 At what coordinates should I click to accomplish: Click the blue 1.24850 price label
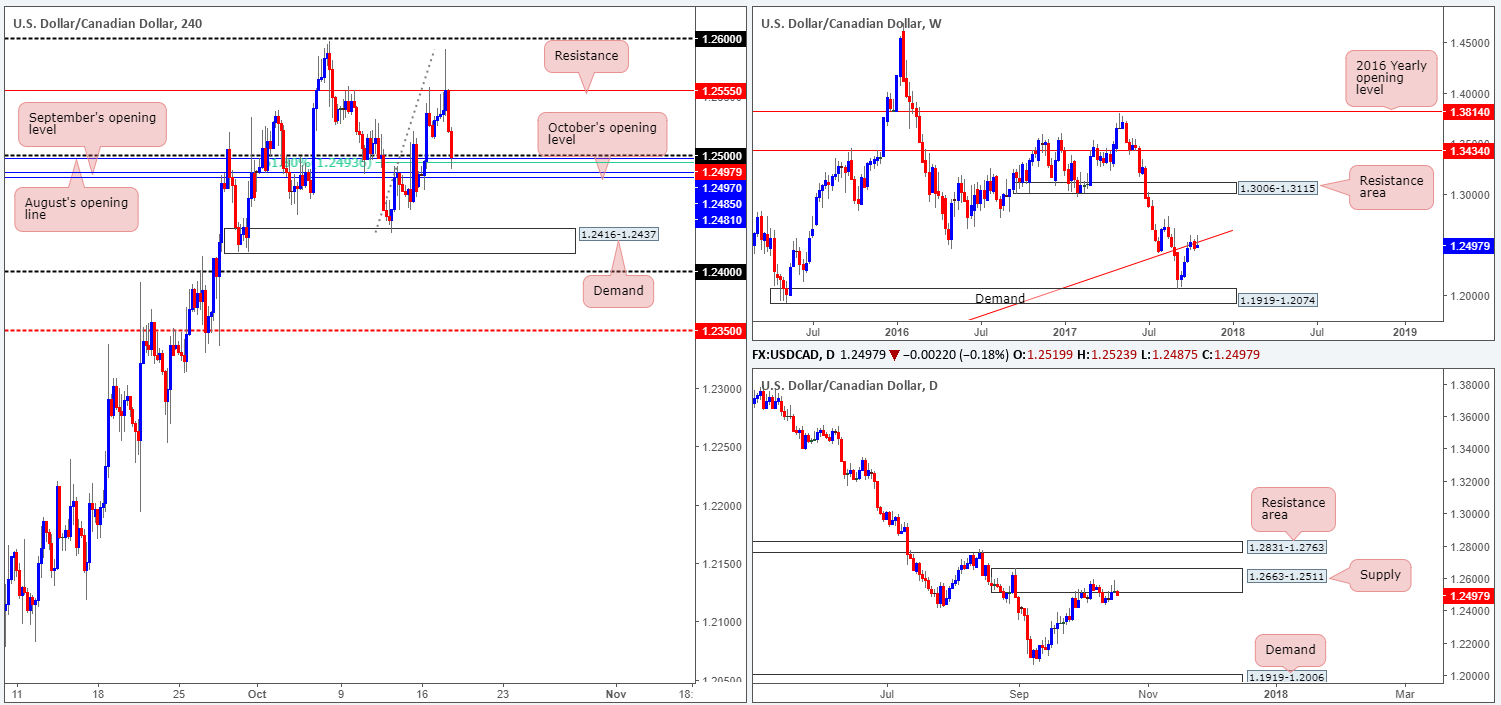pyautogui.click(x=722, y=203)
